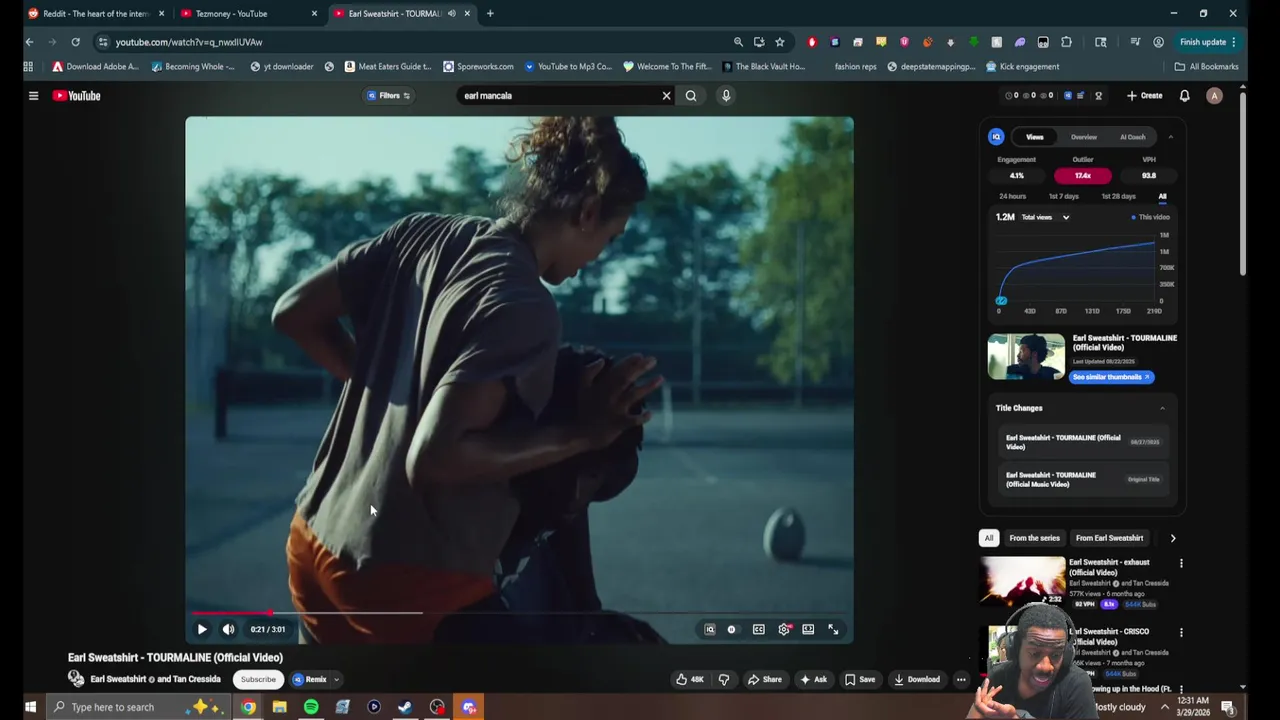The image size is (1280, 720).
Task: Open options for the 'exhaust' video
Action: 1181,563
